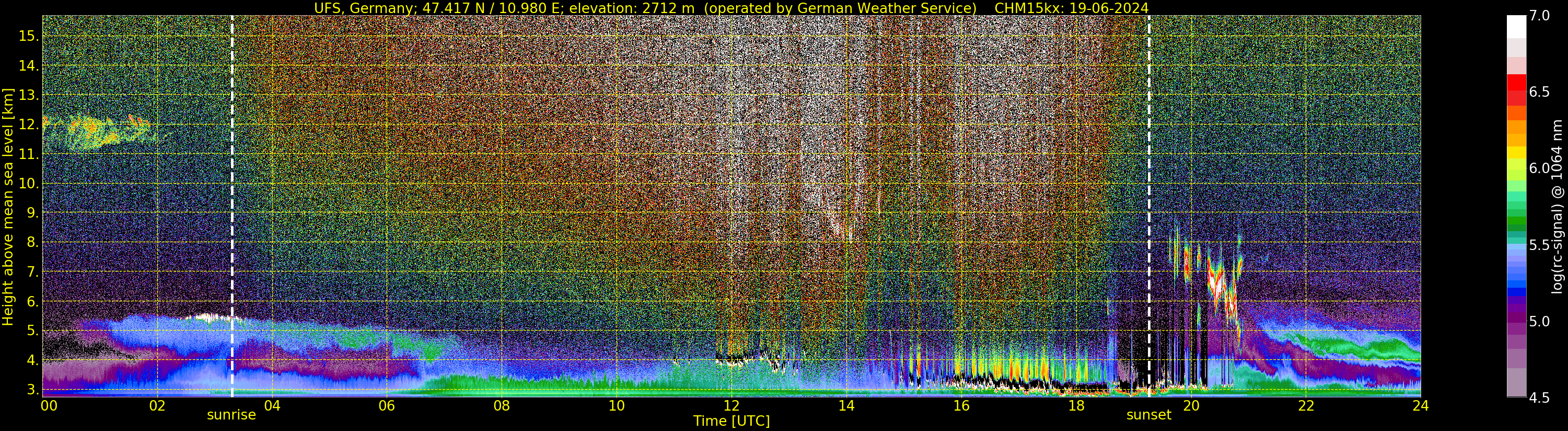Click the '00' time tick label
1568x431 pixels.
pos(49,406)
